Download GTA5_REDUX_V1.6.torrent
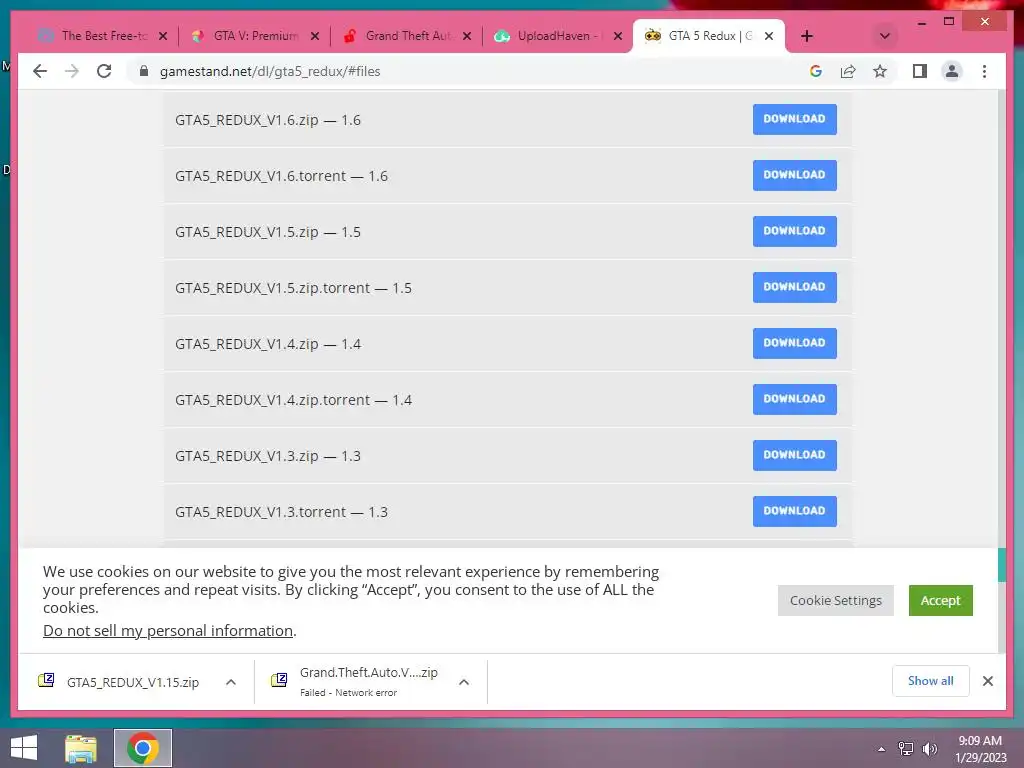 click(x=794, y=175)
